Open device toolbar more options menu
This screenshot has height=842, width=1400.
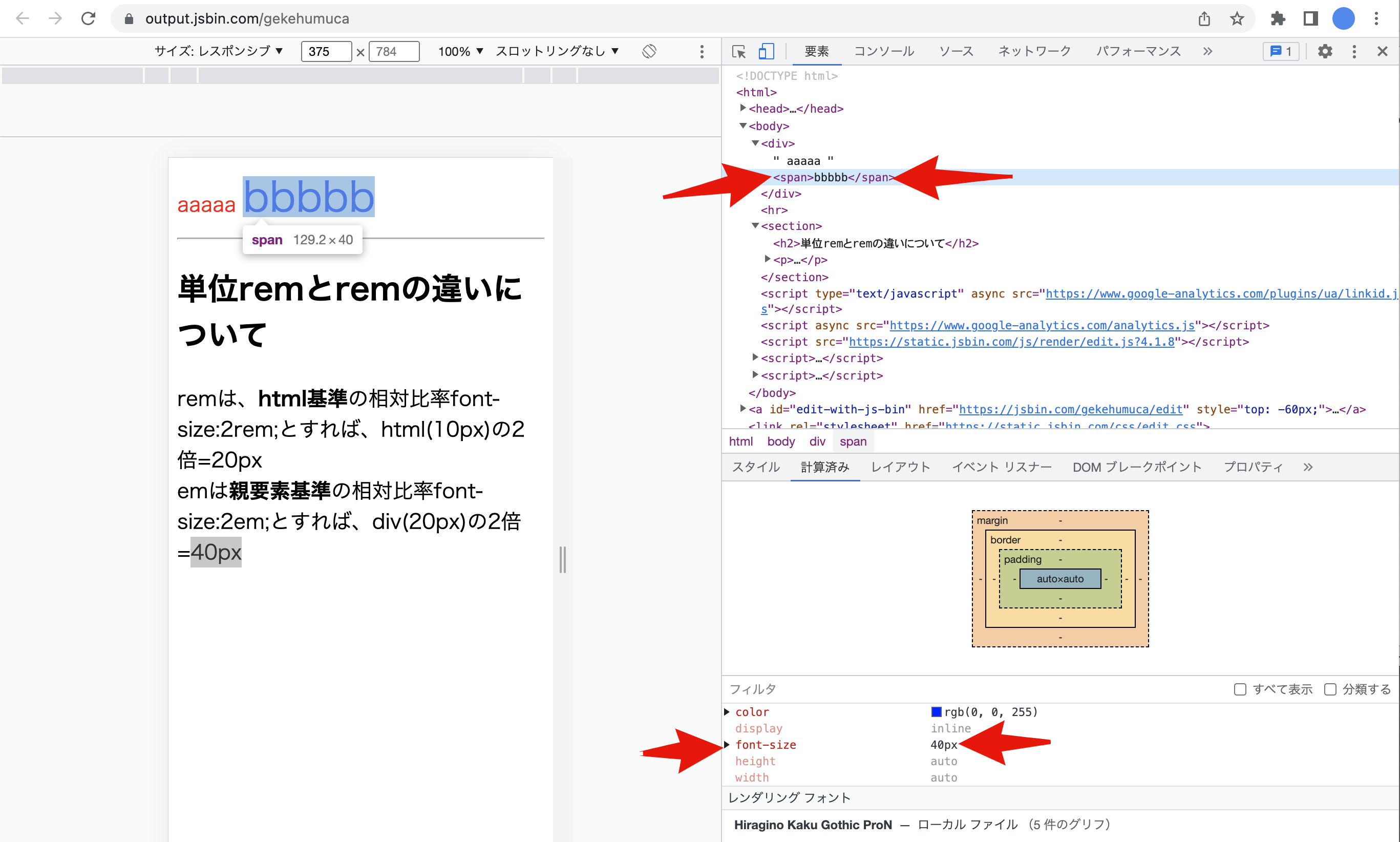[702, 52]
